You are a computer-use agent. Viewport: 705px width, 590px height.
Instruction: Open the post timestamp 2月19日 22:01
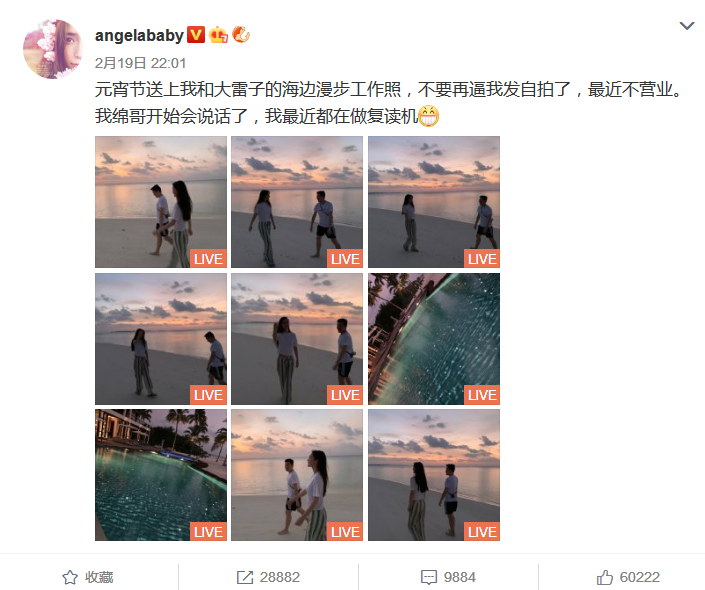[x=140, y=63]
